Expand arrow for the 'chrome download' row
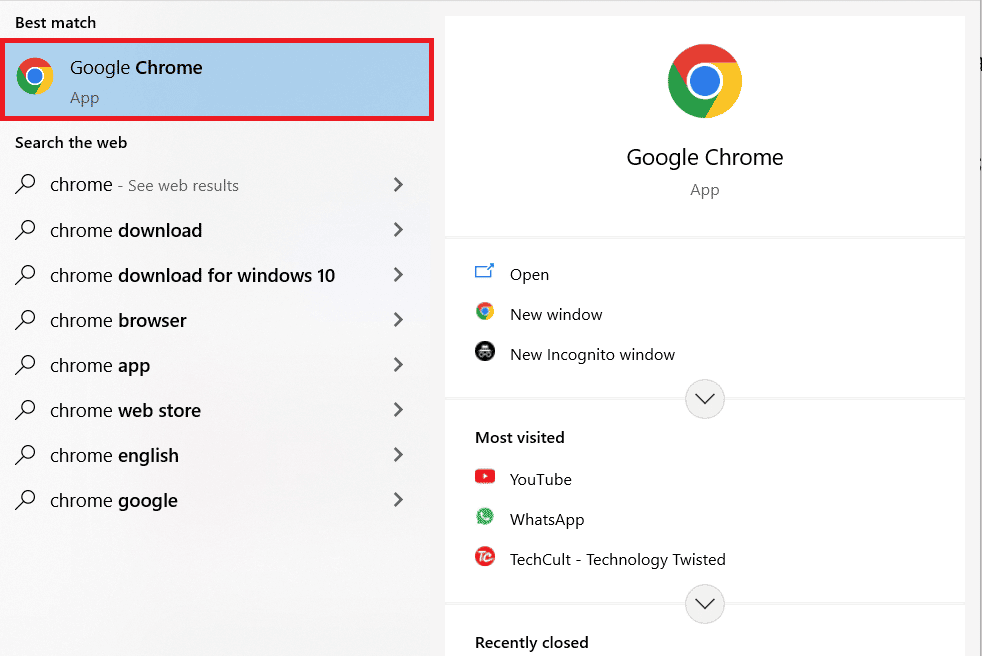This screenshot has width=982, height=656. [398, 229]
